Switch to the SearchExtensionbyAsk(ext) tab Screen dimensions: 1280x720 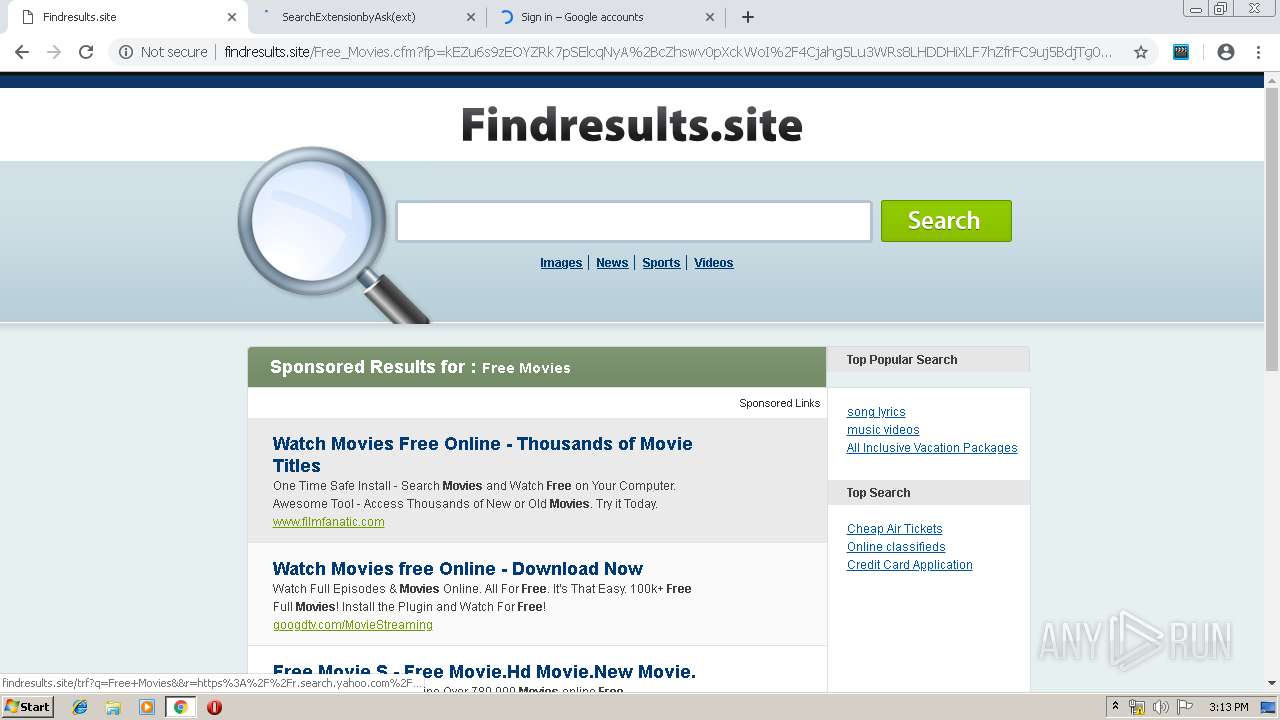click(x=367, y=17)
